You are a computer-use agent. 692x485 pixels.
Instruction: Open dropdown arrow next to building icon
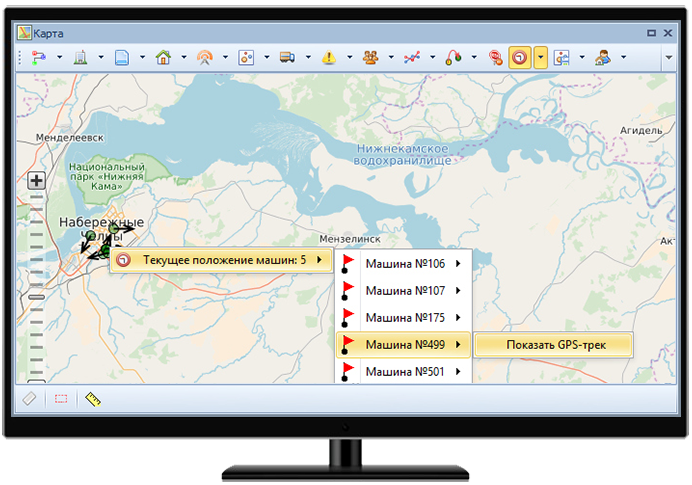pyautogui.click(x=101, y=57)
